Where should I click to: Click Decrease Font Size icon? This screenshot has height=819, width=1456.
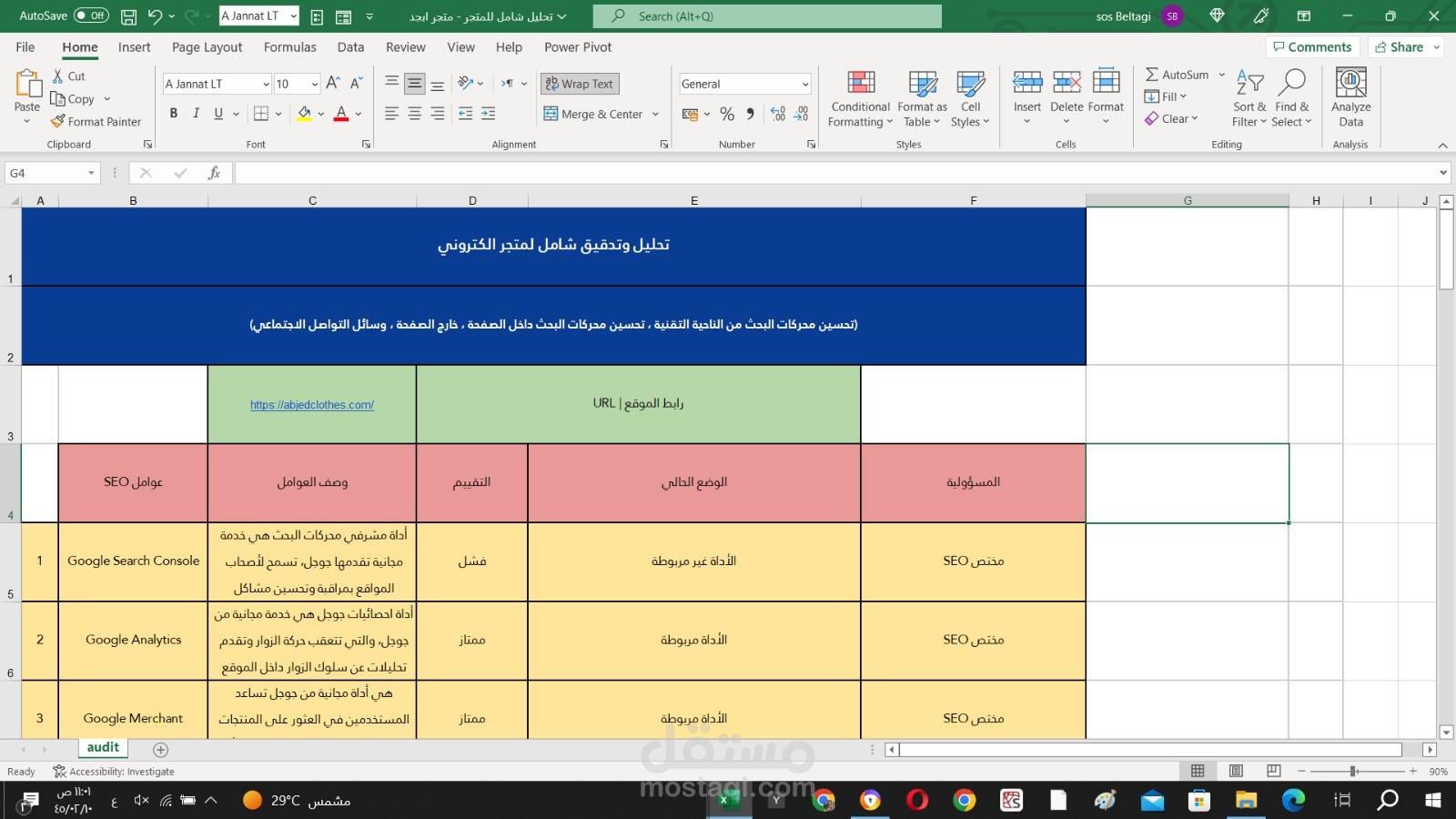[357, 84]
